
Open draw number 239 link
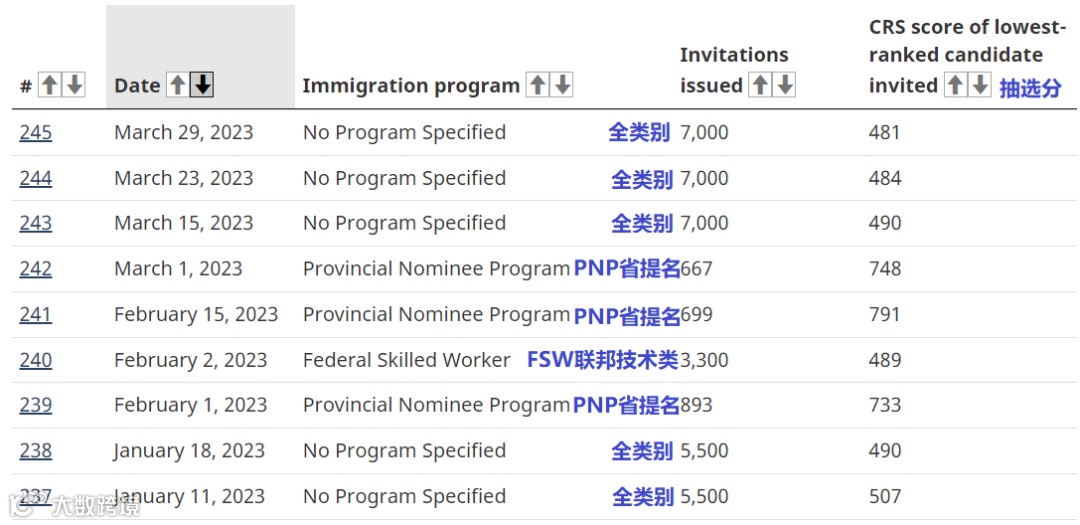click(x=36, y=405)
